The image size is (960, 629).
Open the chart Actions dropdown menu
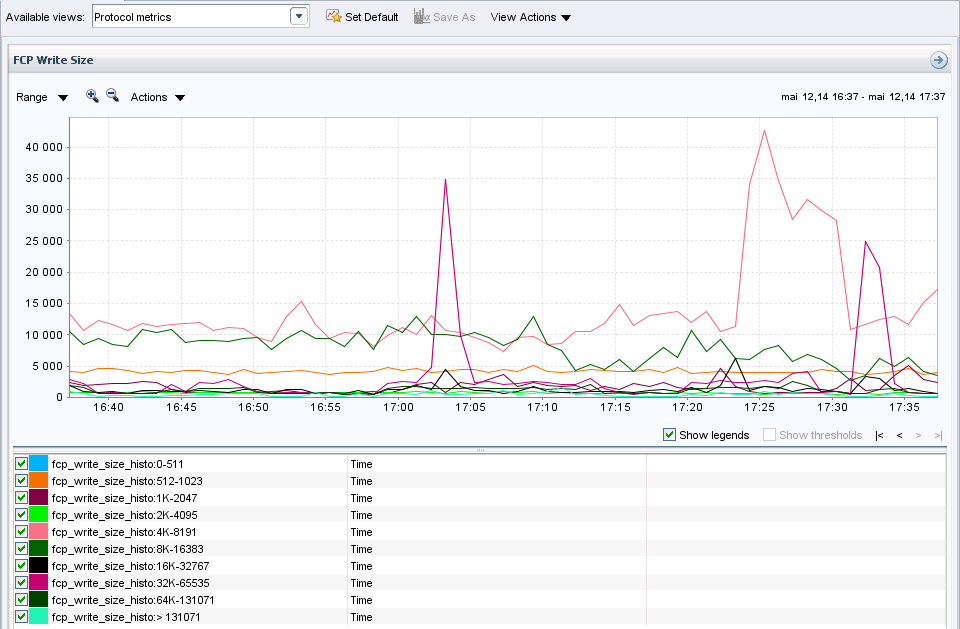tap(158, 97)
